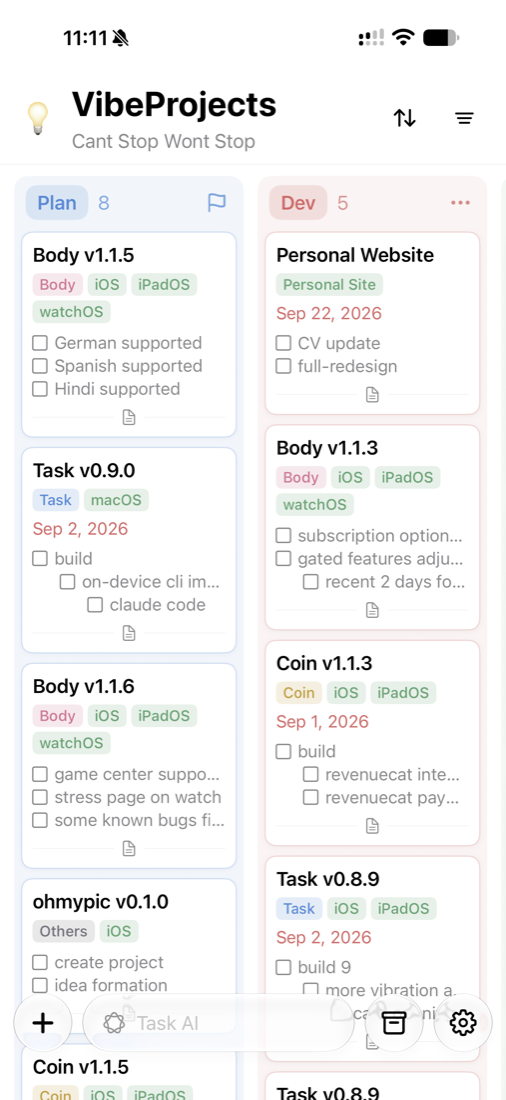Open the Dev column three-dots menu
This screenshot has width=506, height=1100.
pyautogui.click(x=460, y=203)
